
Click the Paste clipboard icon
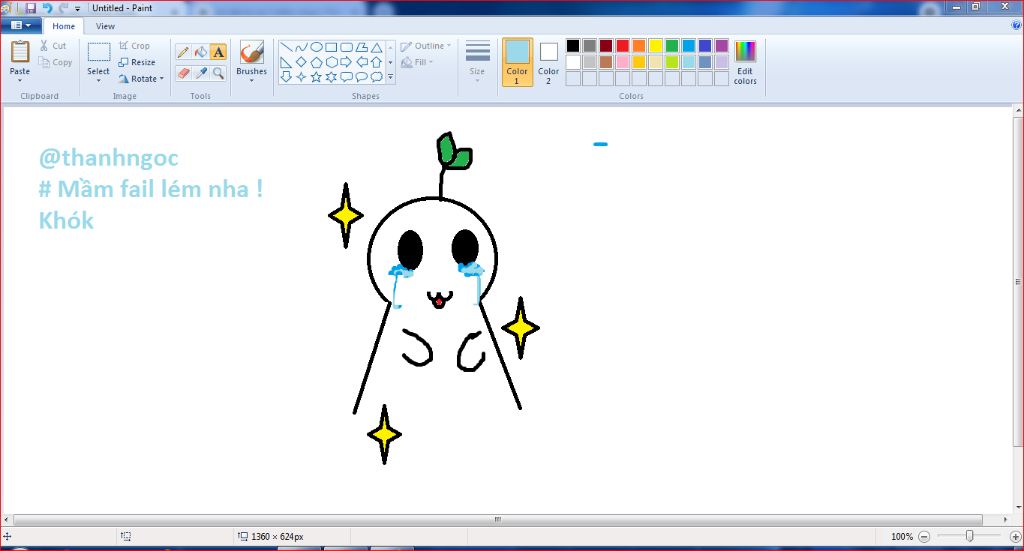tap(20, 52)
